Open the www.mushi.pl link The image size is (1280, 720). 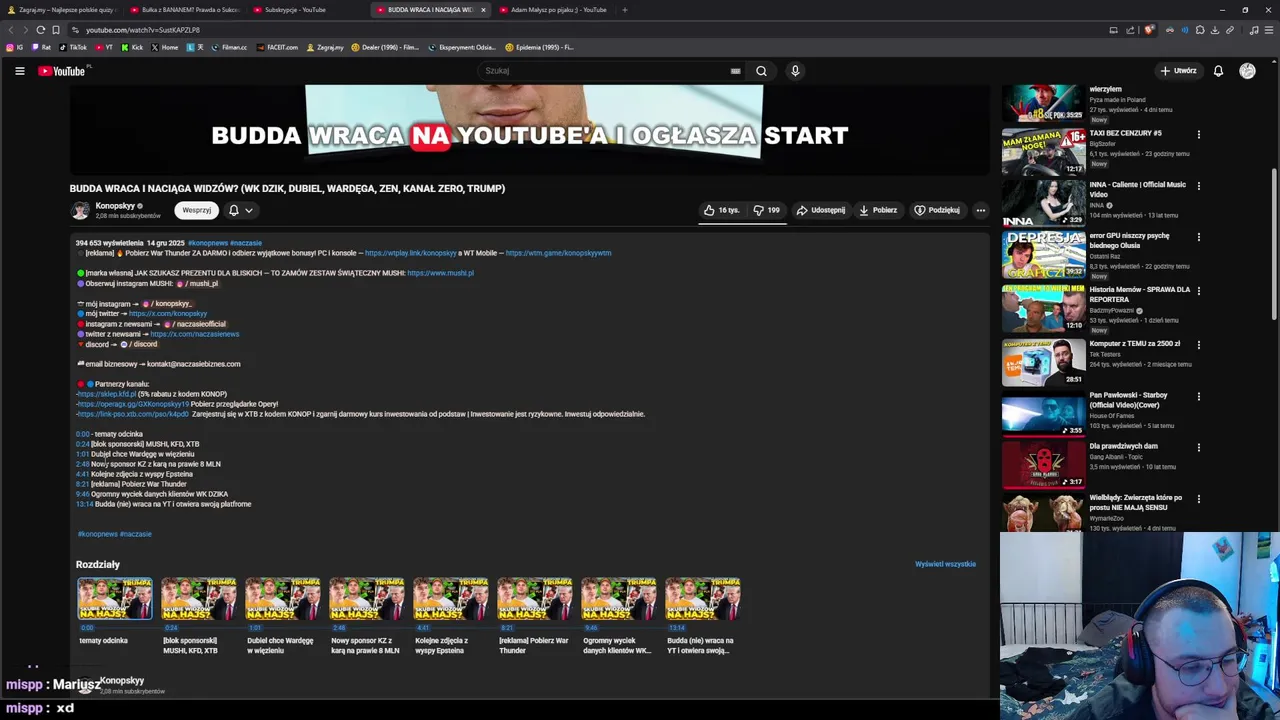pos(440,273)
